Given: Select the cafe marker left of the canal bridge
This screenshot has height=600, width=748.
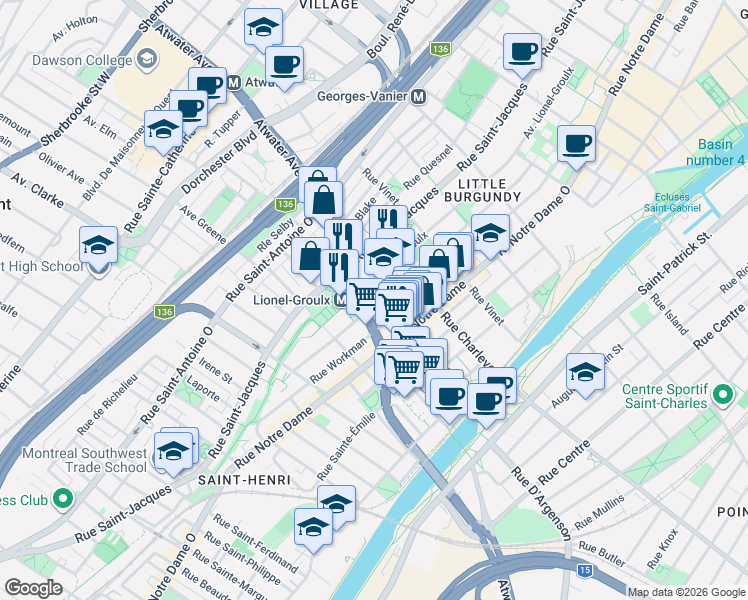Looking at the screenshot, I should pos(449,398).
